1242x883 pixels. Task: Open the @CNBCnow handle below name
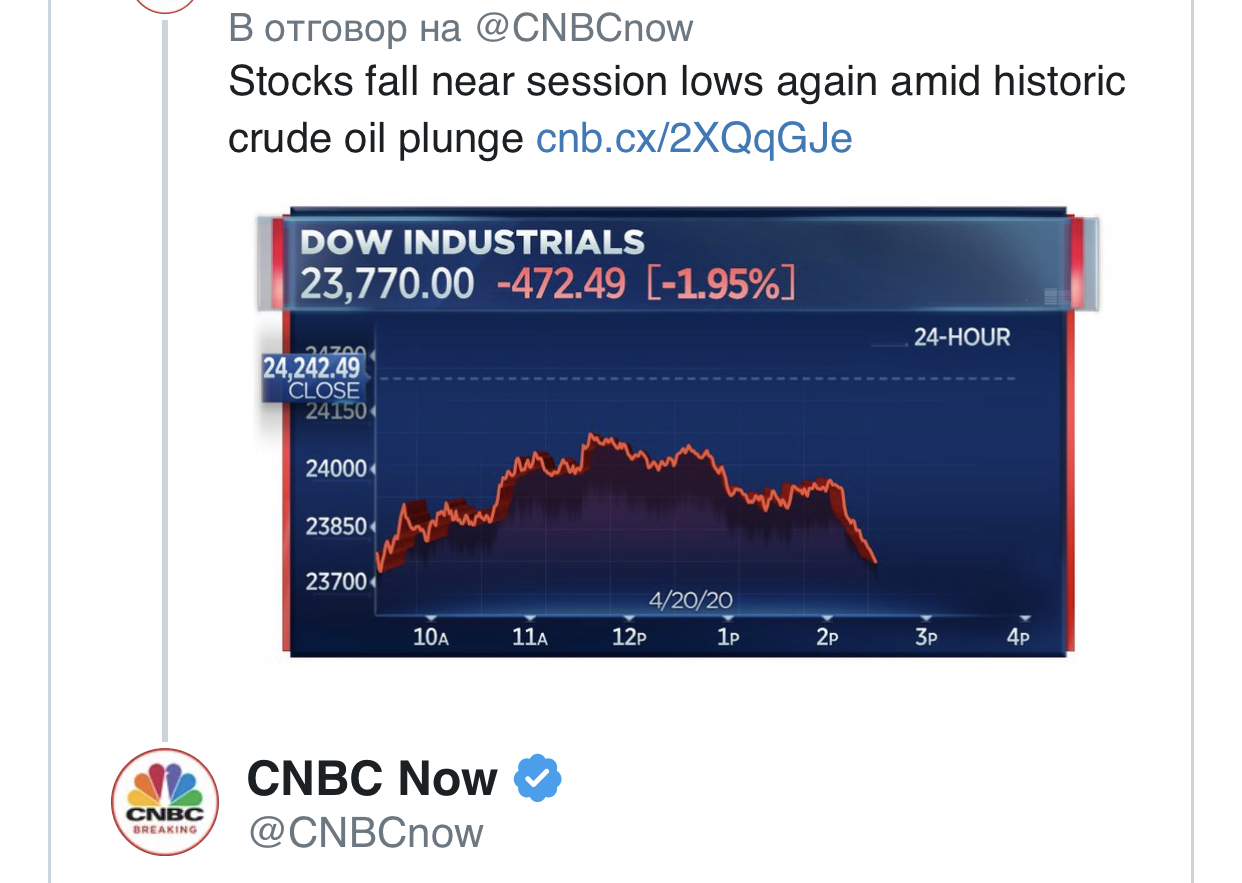(365, 832)
